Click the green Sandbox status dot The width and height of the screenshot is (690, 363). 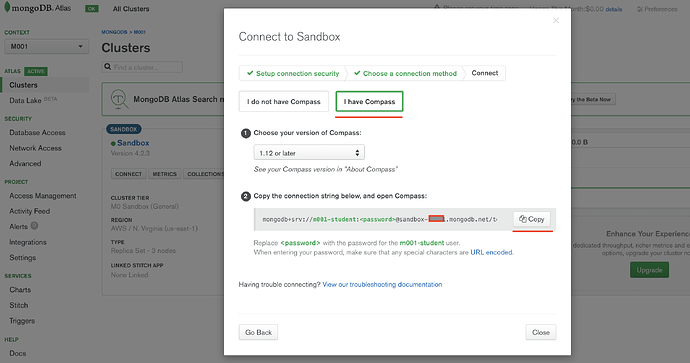[x=113, y=143]
